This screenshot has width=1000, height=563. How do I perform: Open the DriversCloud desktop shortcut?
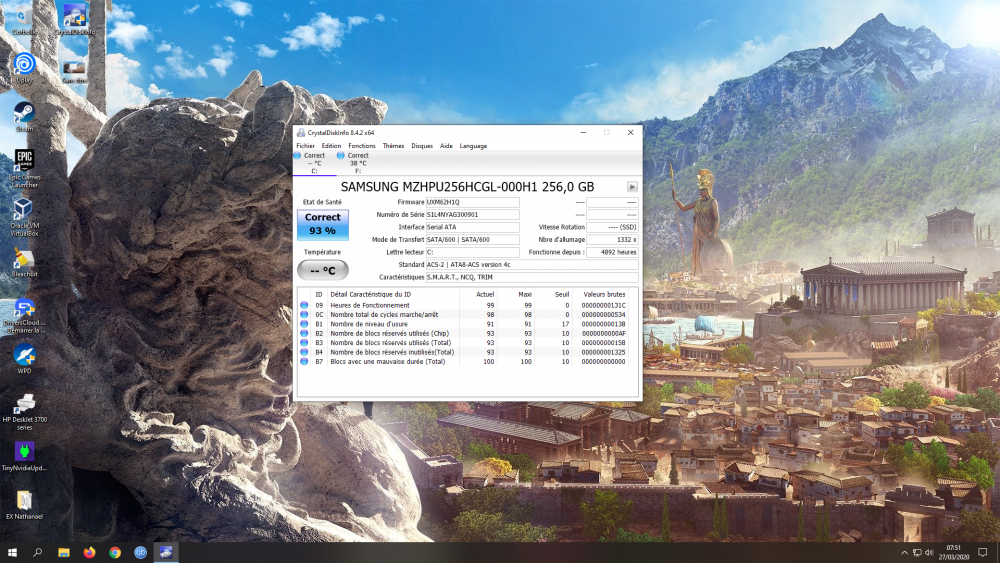[24, 316]
